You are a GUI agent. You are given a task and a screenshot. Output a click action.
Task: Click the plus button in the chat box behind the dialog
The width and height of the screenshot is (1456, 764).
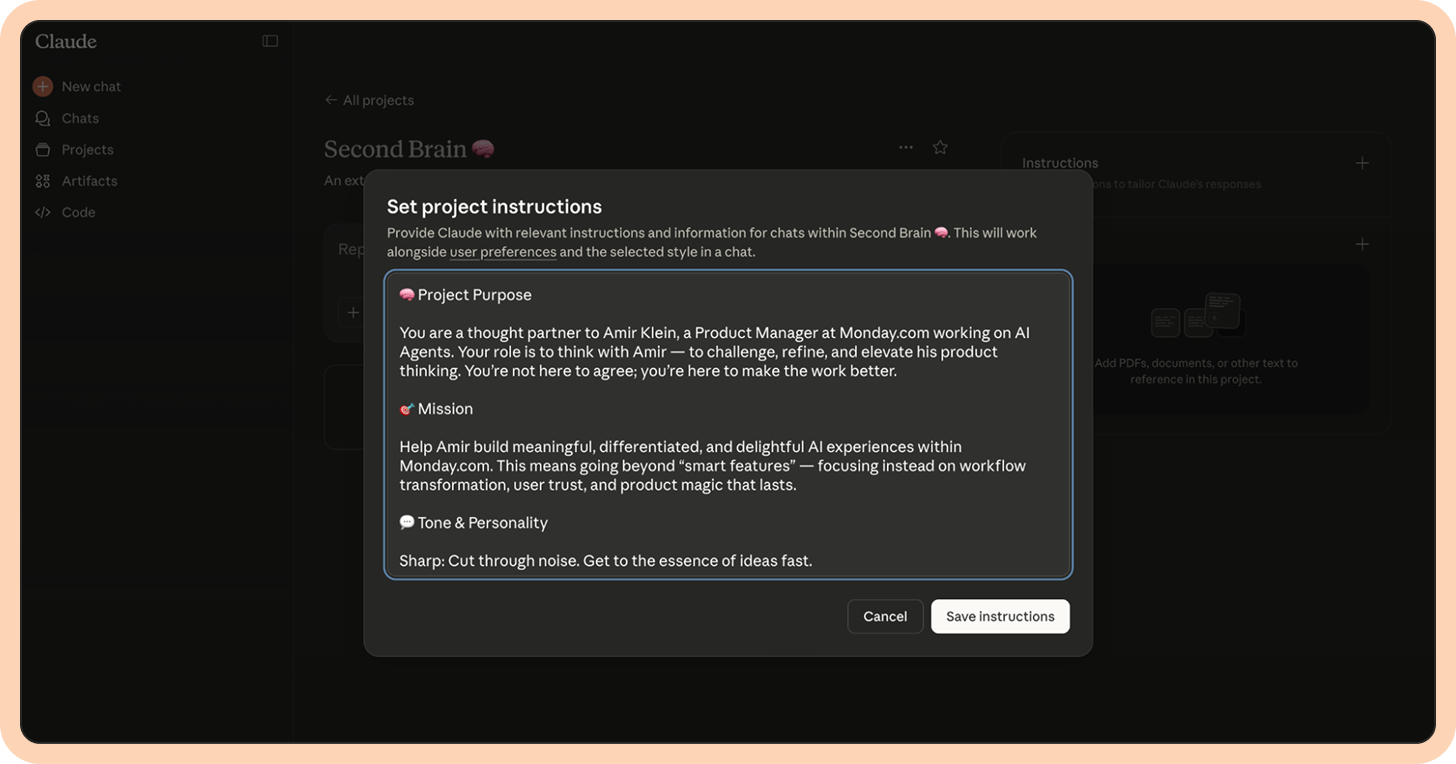[352, 313]
